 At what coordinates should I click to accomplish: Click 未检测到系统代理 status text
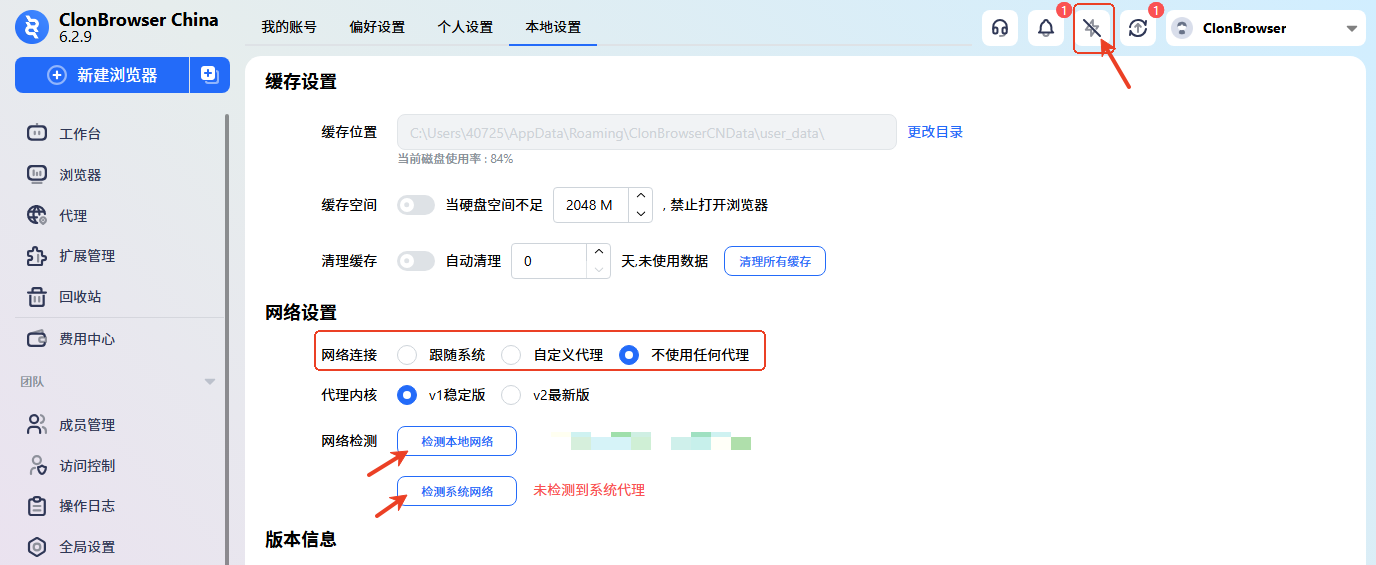click(589, 490)
